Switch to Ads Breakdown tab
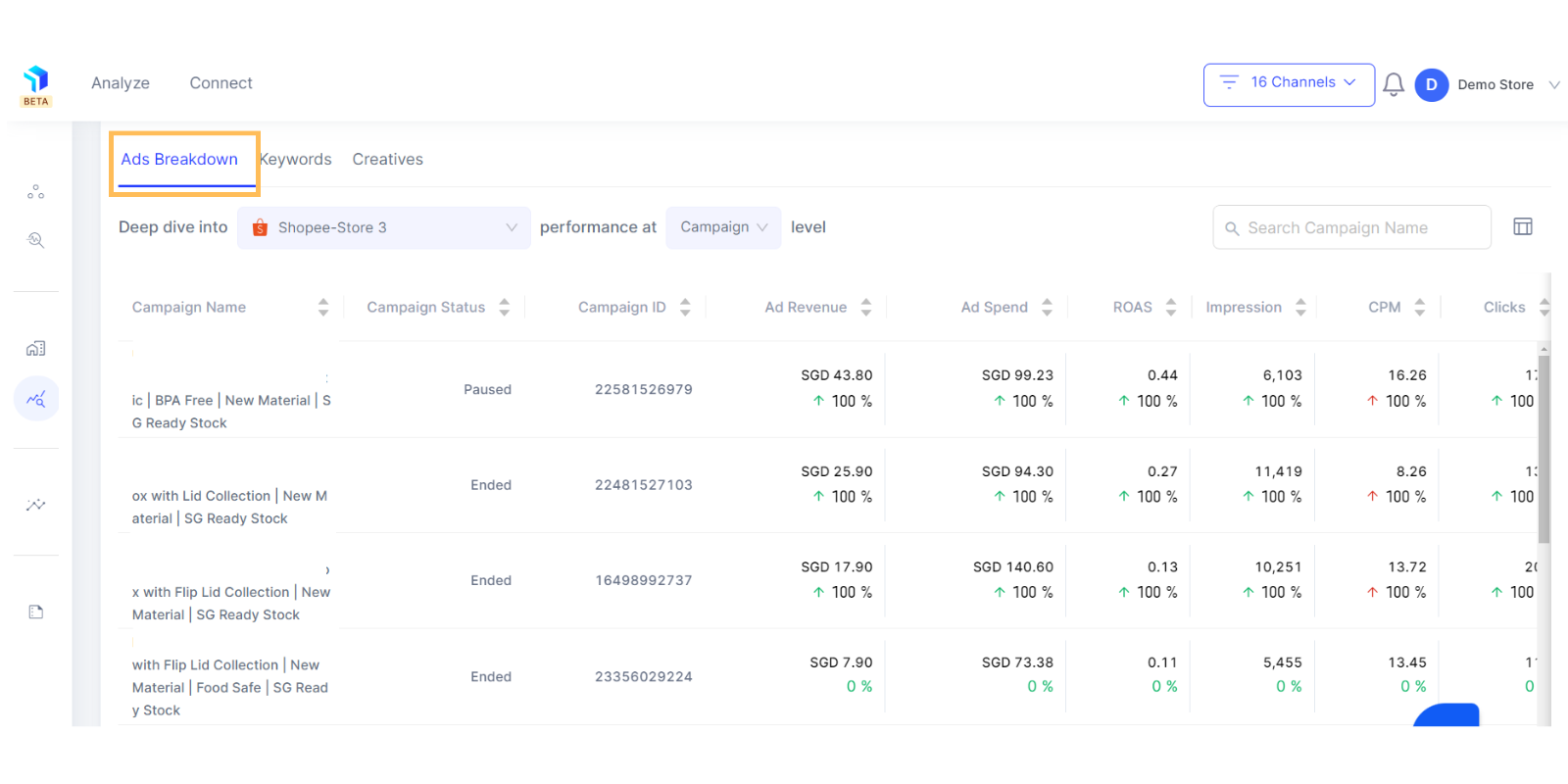 tap(179, 159)
